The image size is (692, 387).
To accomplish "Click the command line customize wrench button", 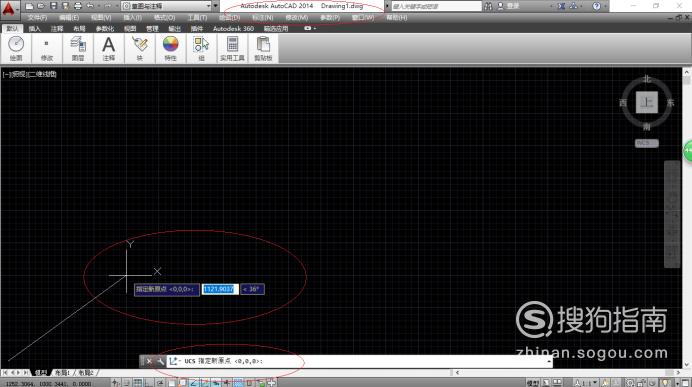I will (x=160, y=361).
